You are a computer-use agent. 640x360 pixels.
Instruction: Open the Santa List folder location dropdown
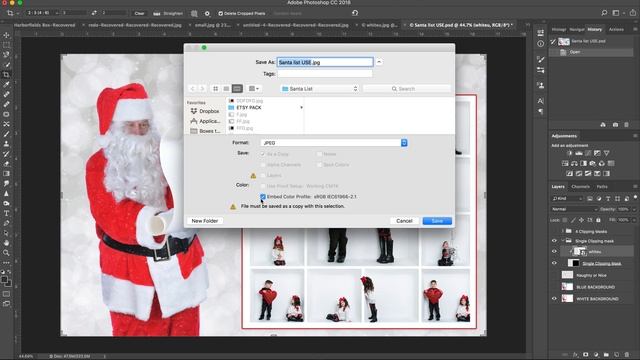pos(320,89)
